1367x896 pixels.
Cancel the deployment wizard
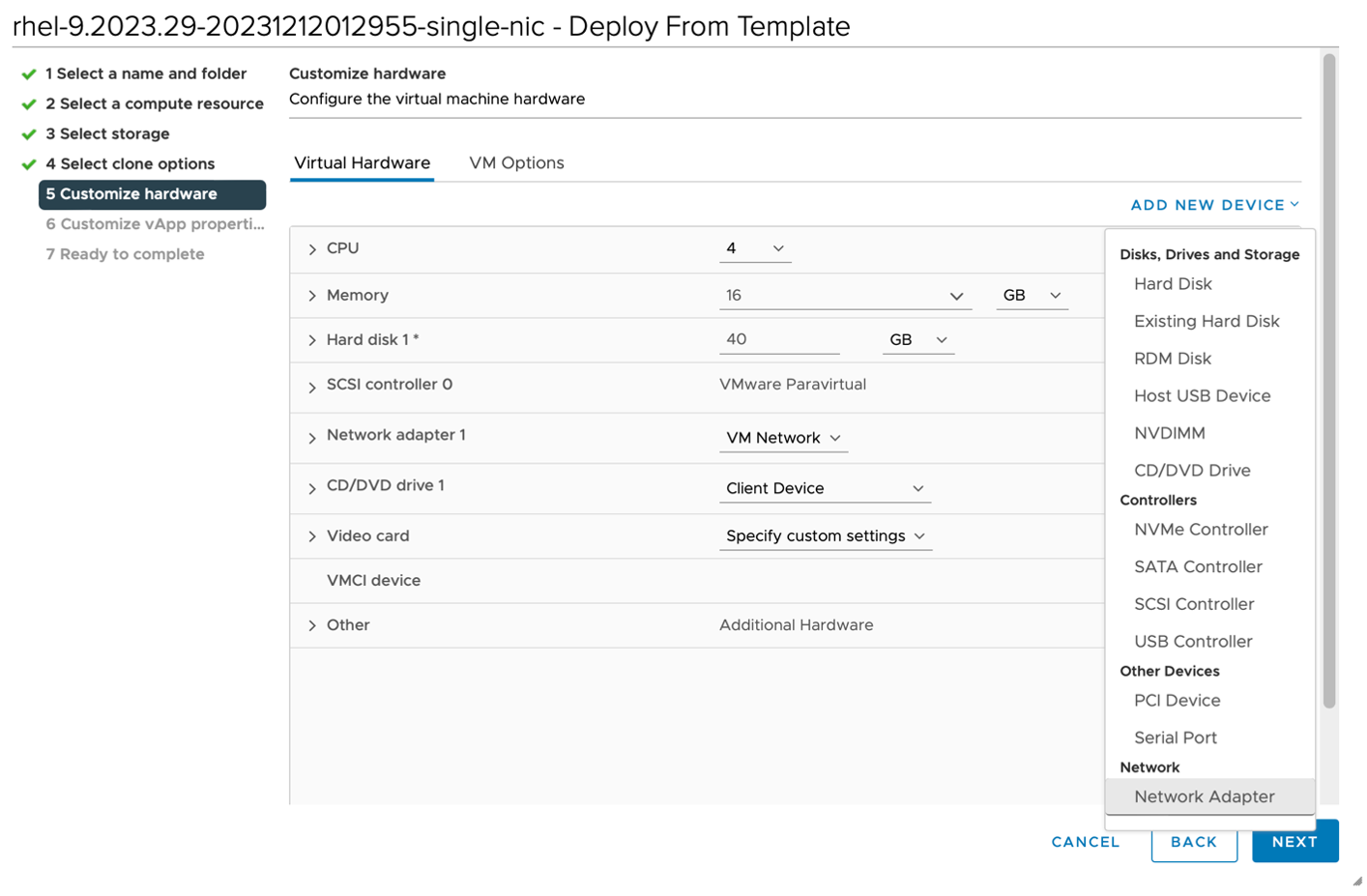click(x=1085, y=841)
